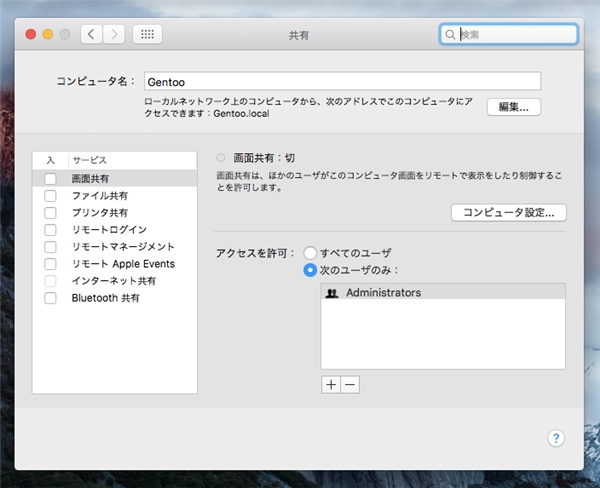Click the magnifying glass search icon

pyautogui.click(x=451, y=34)
